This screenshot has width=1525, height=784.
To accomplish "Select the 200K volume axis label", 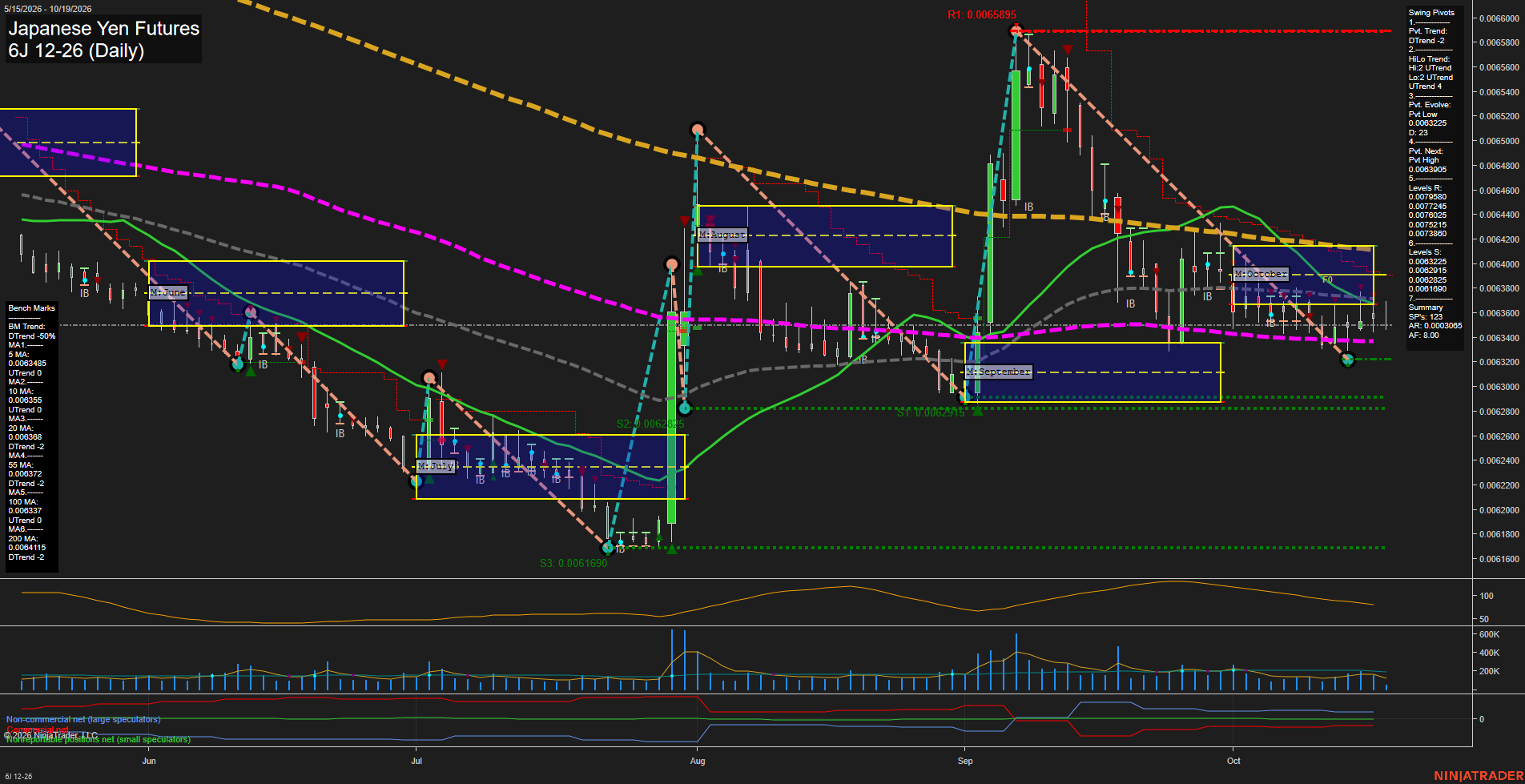I will point(1489,671).
